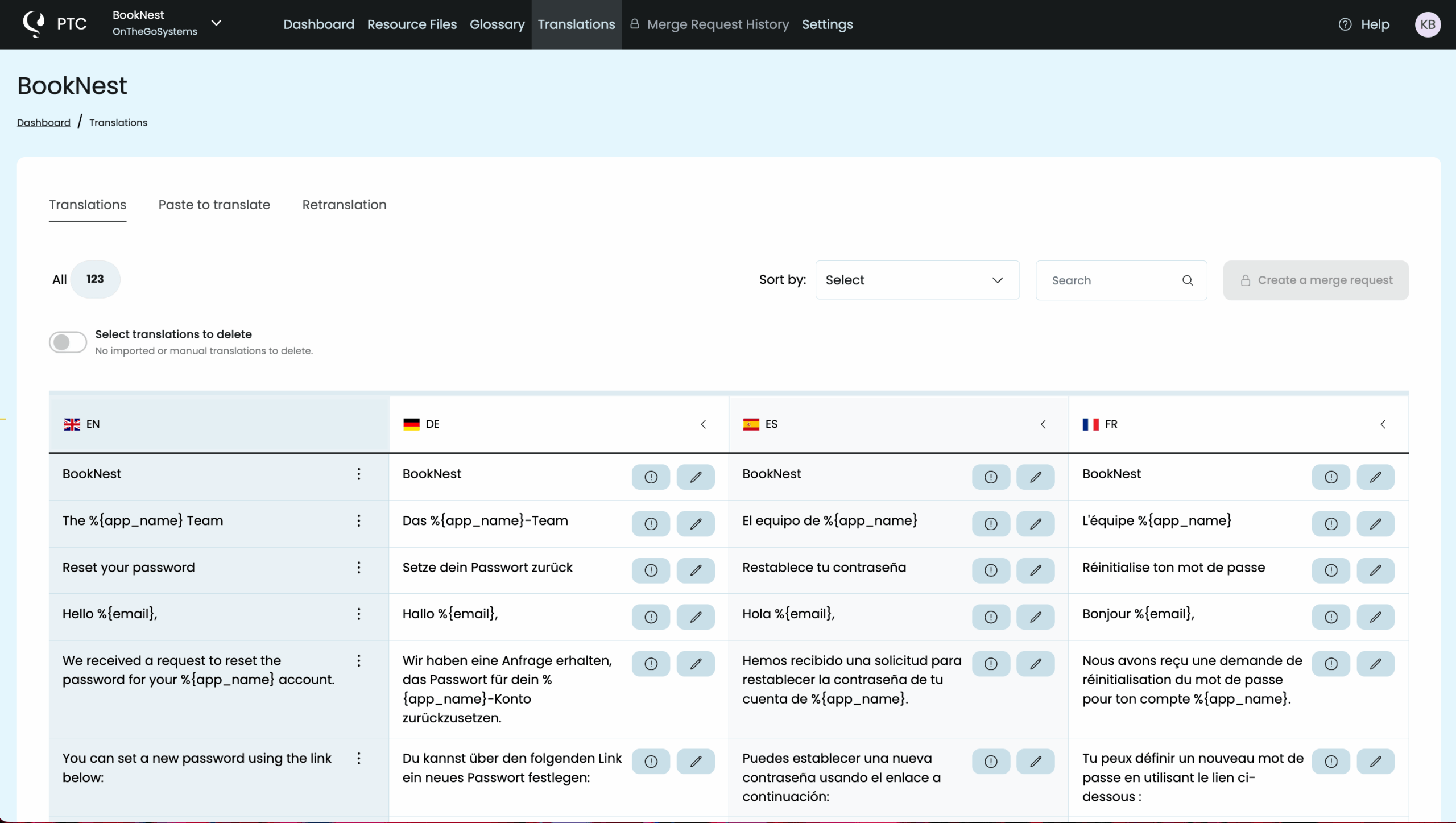1456x823 pixels.
Task: Click the search magnifier icon
Action: pos(1188,280)
